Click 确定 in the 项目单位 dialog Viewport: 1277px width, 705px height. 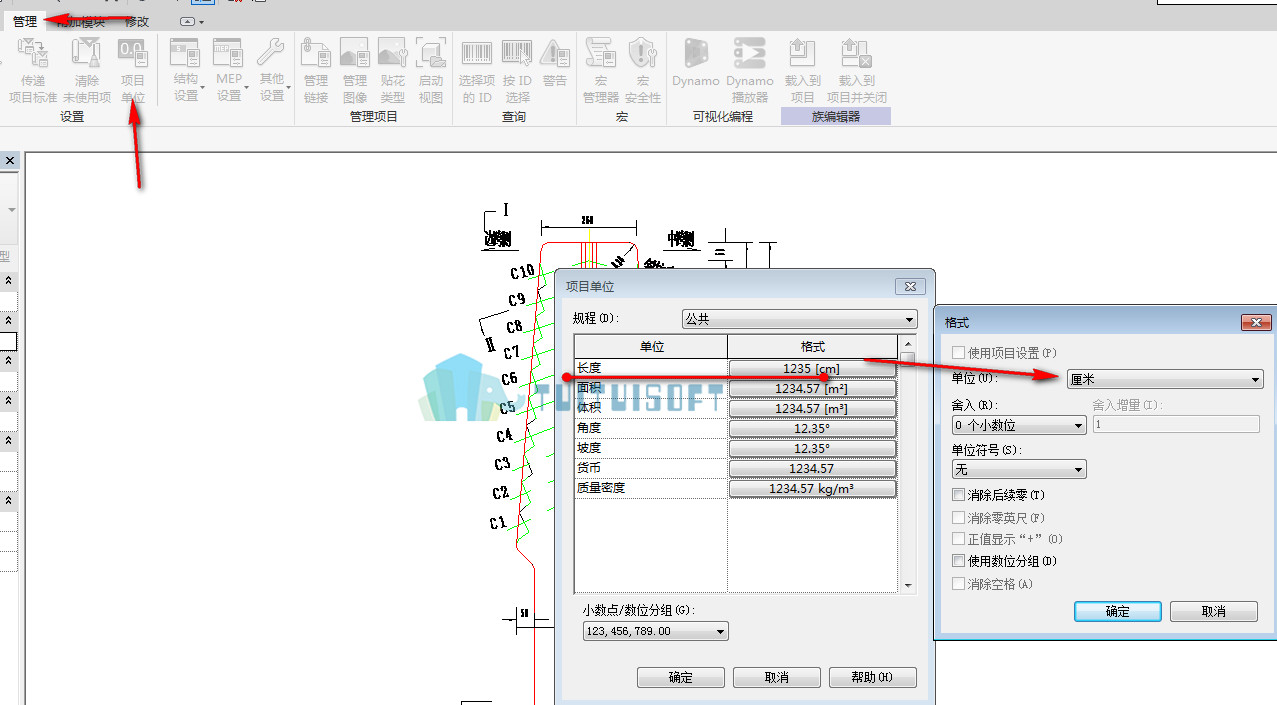(681, 677)
